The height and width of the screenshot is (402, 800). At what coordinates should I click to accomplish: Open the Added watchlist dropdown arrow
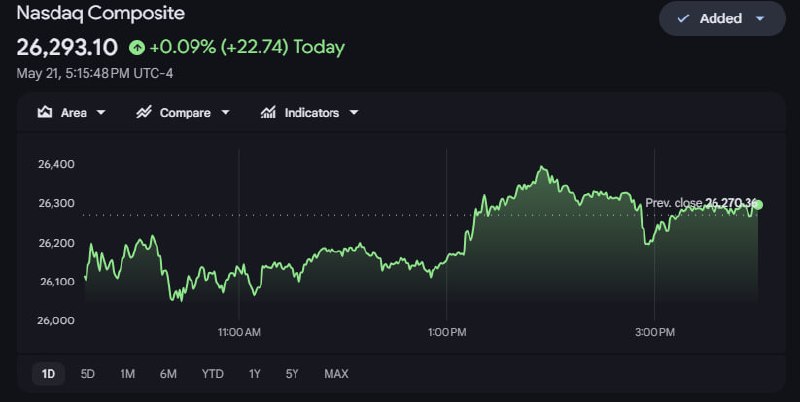(760, 18)
